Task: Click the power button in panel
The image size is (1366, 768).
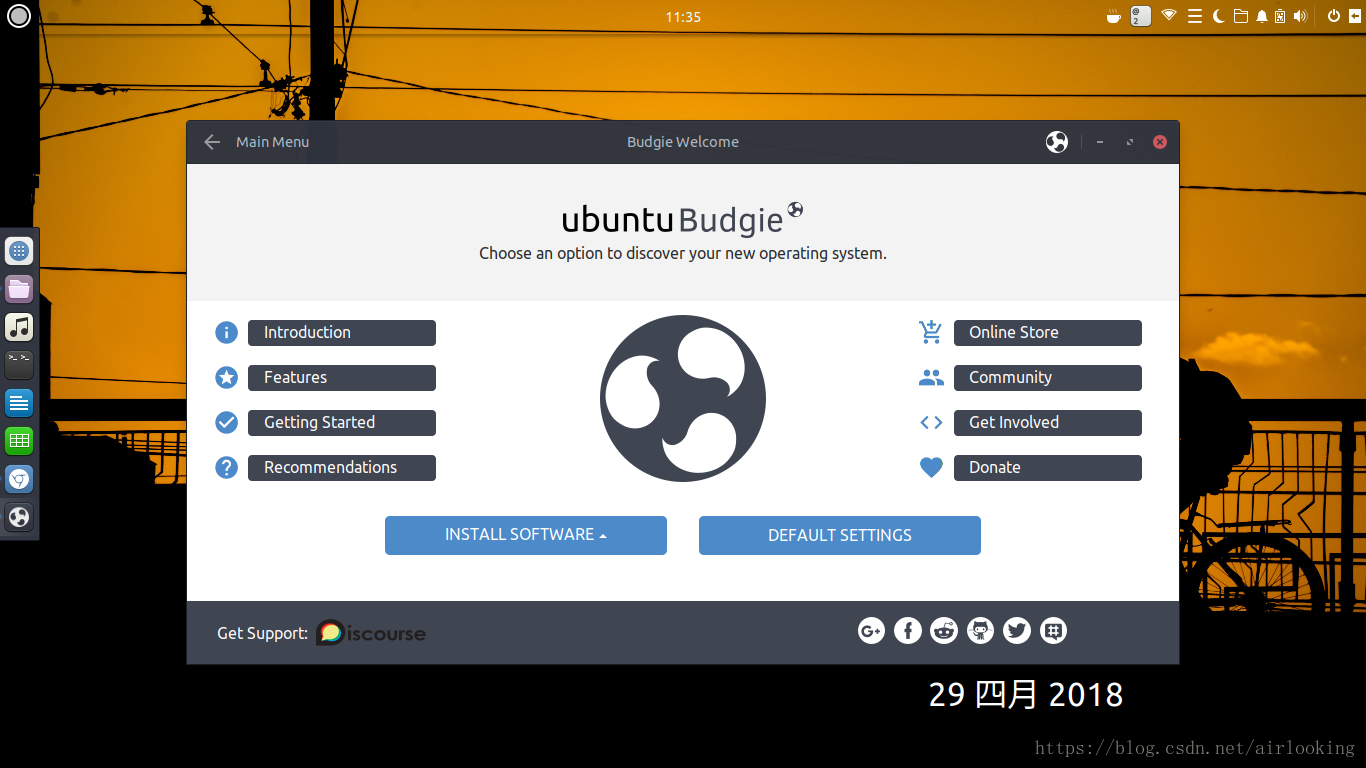Action: pos(1333,16)
